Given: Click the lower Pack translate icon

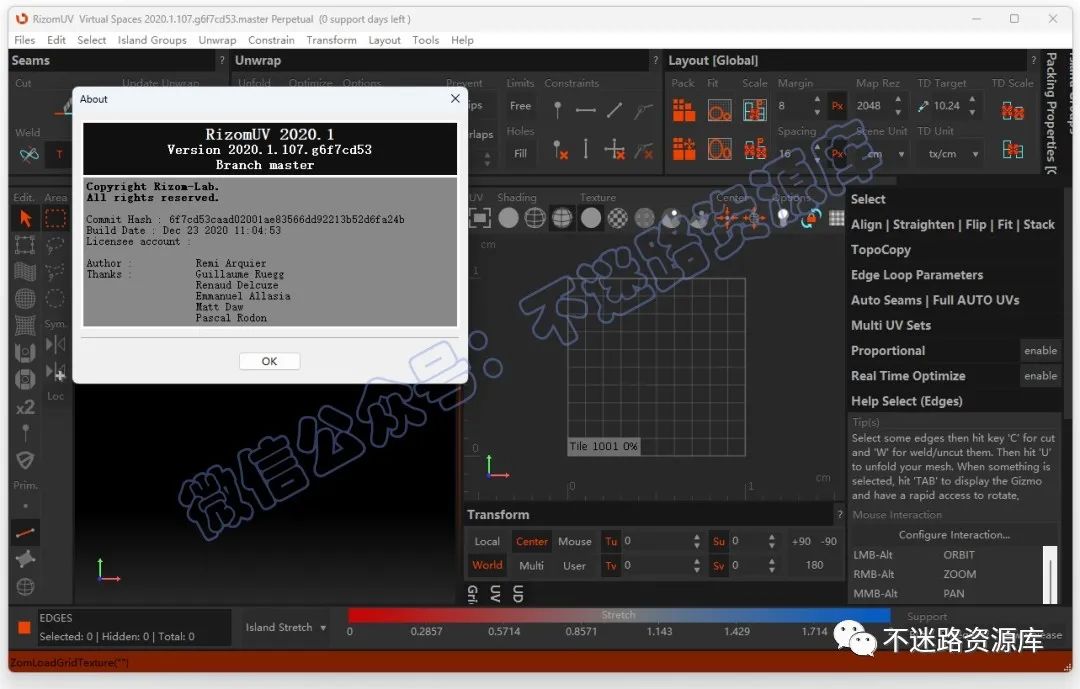Looking at the screenshot, I should point(683,148).
